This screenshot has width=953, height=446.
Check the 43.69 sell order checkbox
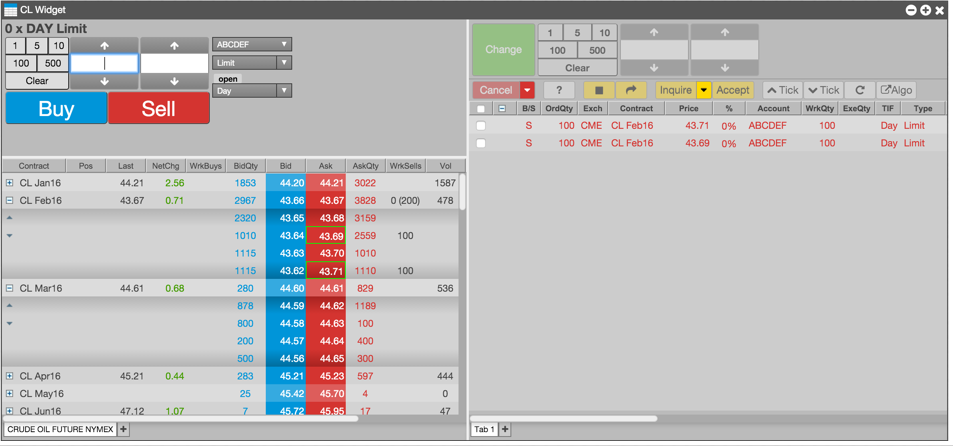click(x=481, y=143)
